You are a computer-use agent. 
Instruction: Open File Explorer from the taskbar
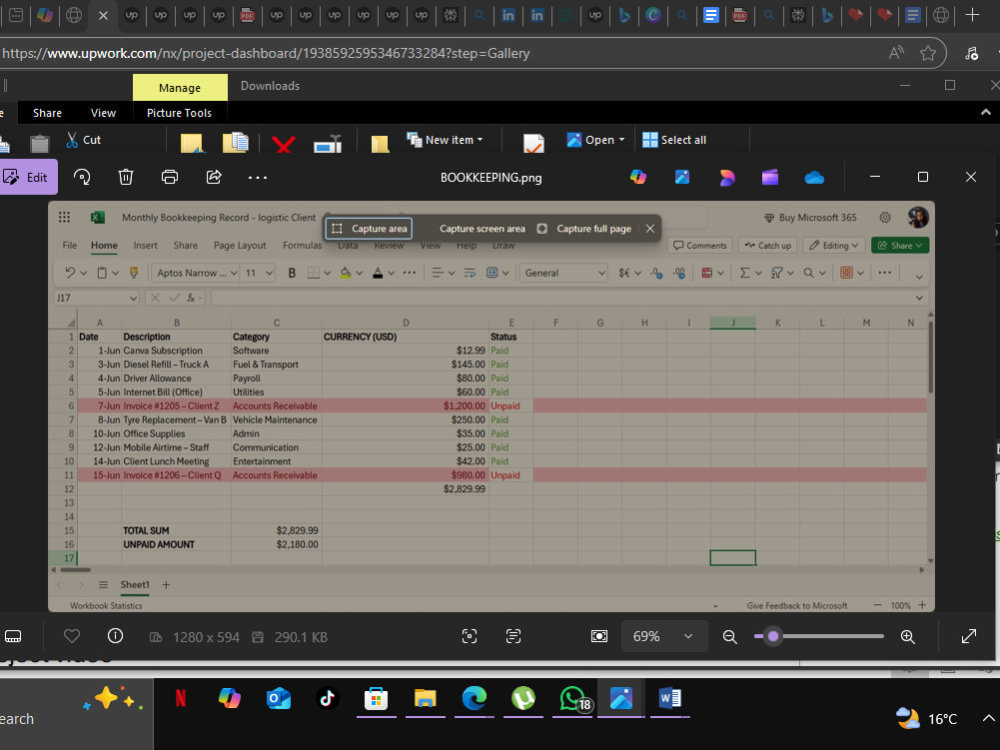tap(425, 698)
